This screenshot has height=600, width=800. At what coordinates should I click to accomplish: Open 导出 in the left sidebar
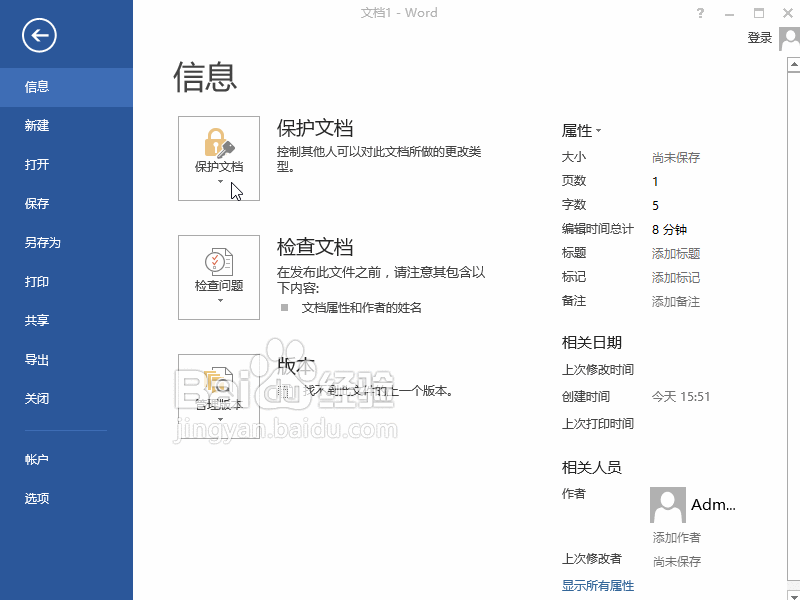click(x=66, y=360)
